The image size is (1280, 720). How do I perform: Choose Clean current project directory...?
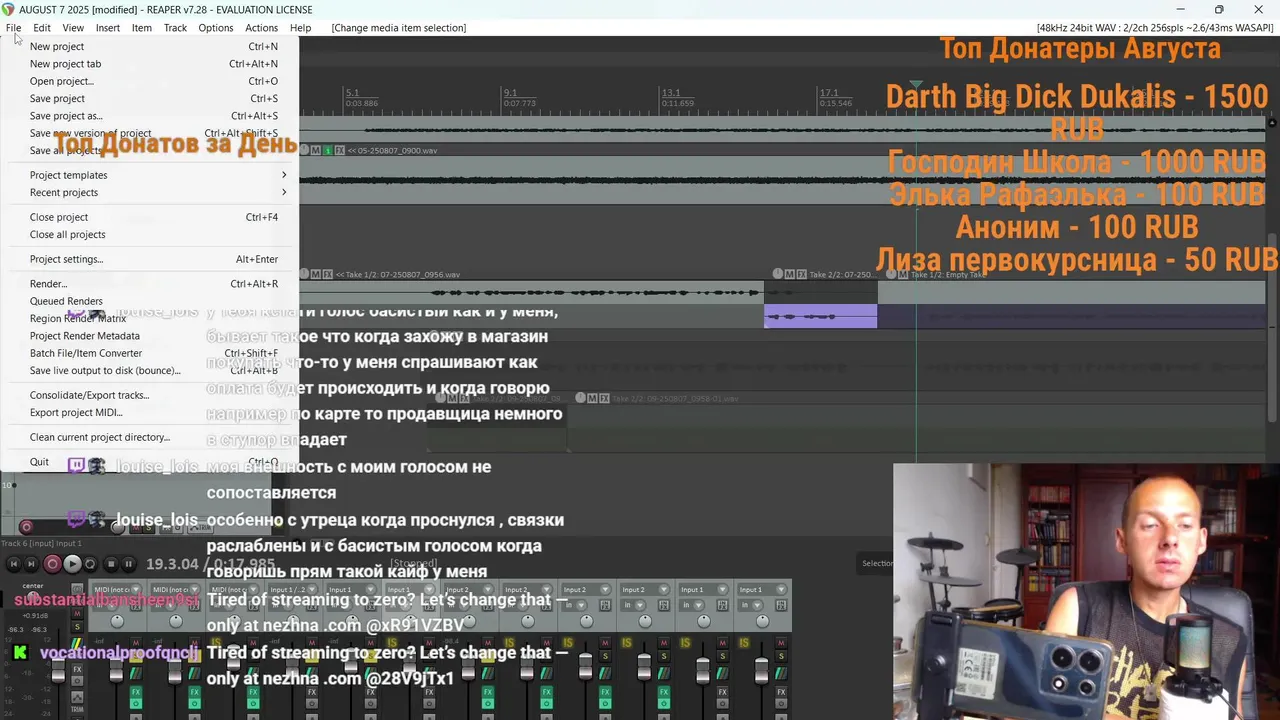[100, 437]
